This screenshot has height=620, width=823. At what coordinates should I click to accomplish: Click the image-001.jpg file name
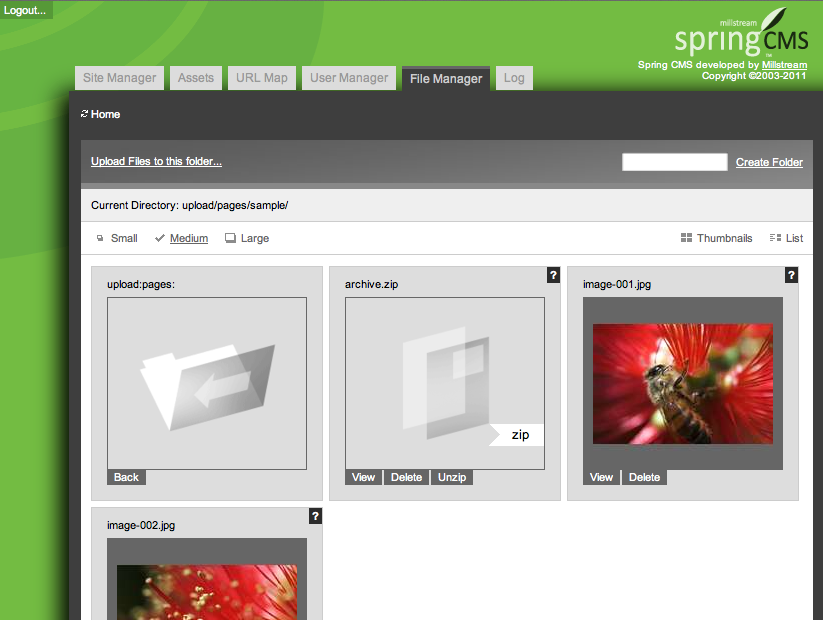point(617,285)
